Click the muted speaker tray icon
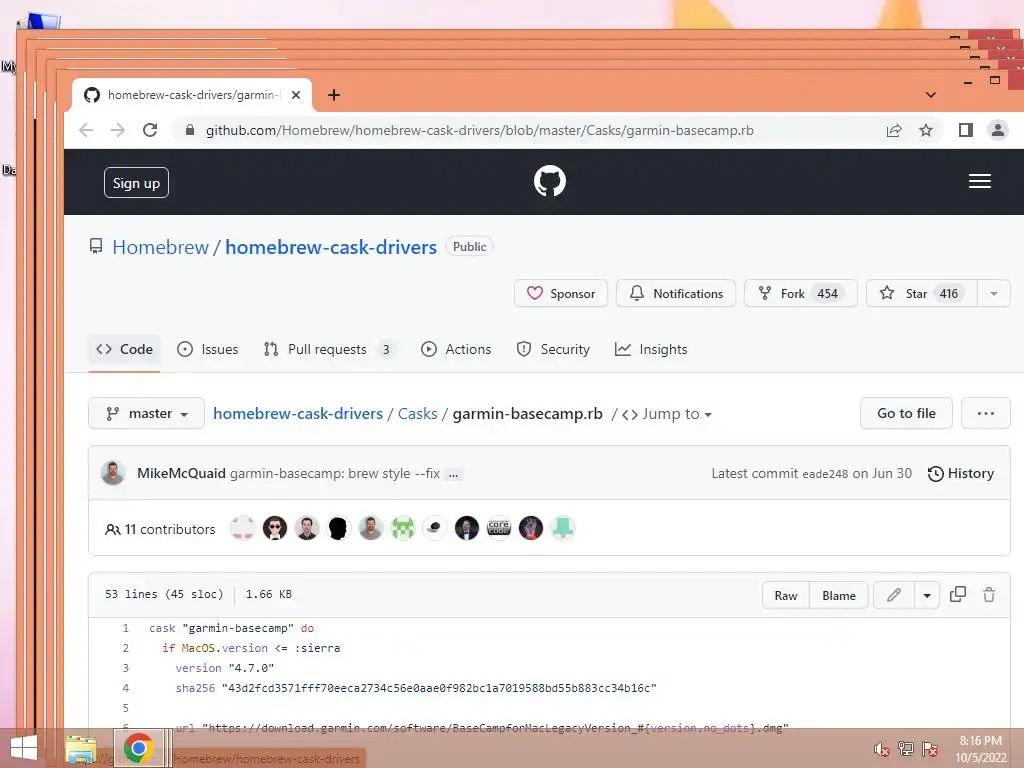Image resolution: width=1024 pixels, height=768 pixels. point(881,749)
